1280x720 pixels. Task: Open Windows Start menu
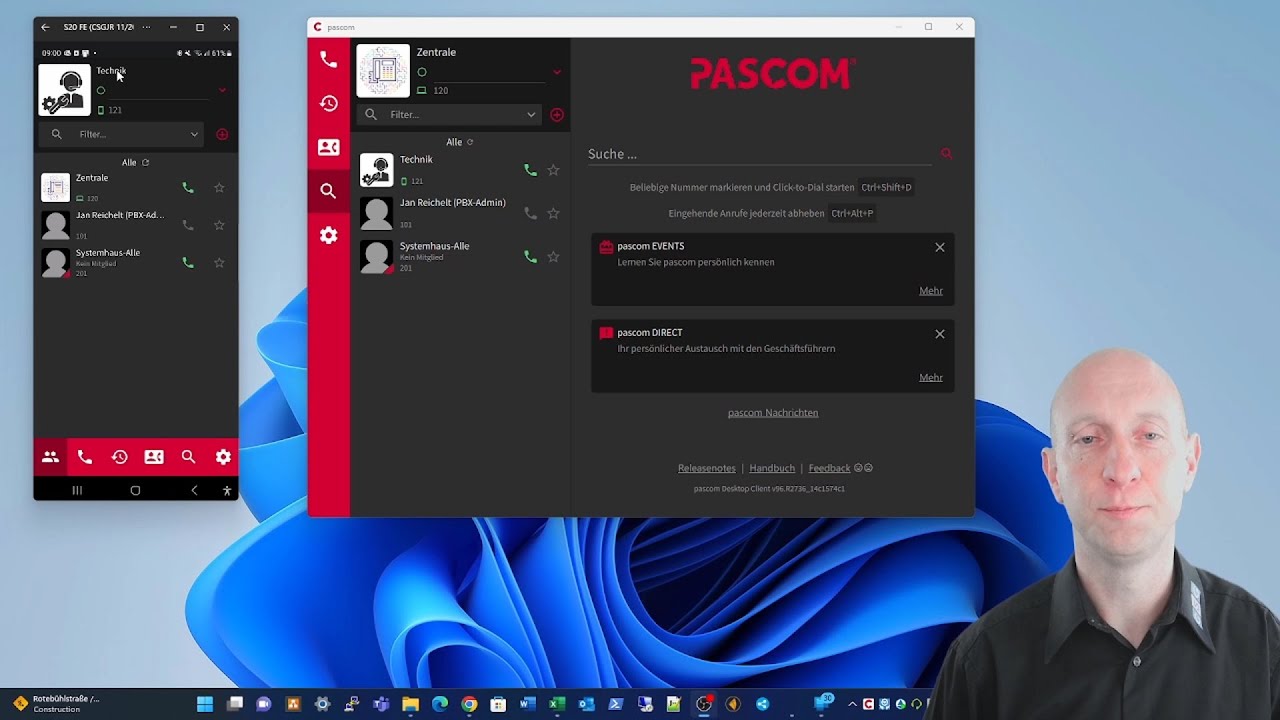pyautogui.click(x=205, y=704)
